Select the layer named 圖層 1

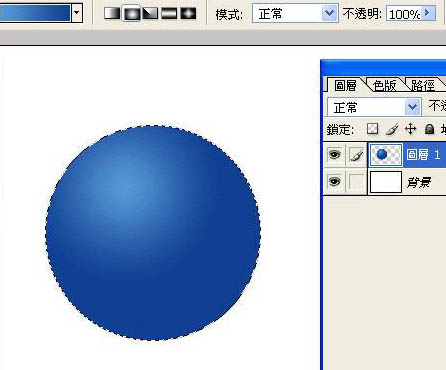(x=423, y=155)
